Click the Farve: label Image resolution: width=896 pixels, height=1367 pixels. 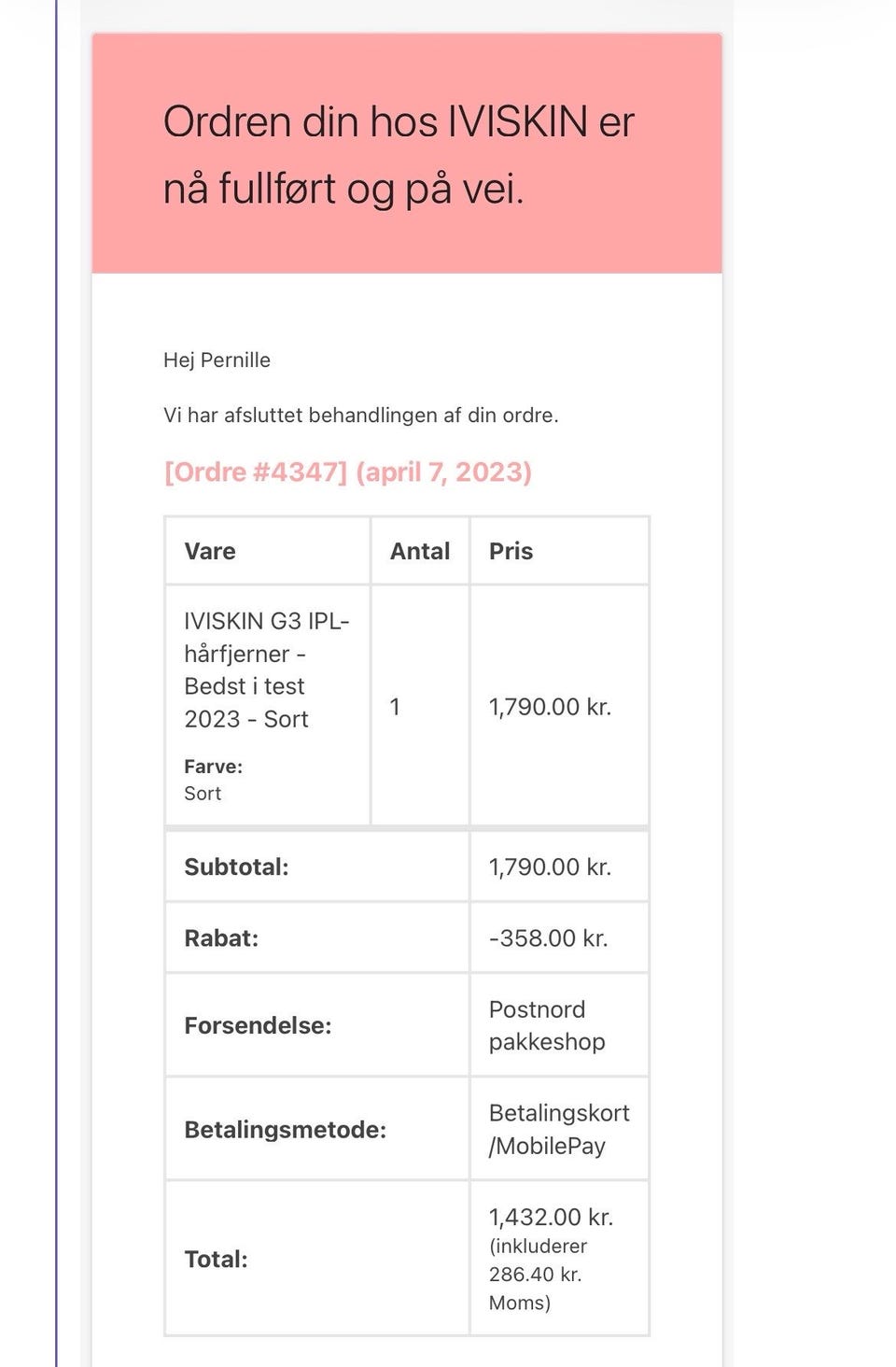(213, 767)
